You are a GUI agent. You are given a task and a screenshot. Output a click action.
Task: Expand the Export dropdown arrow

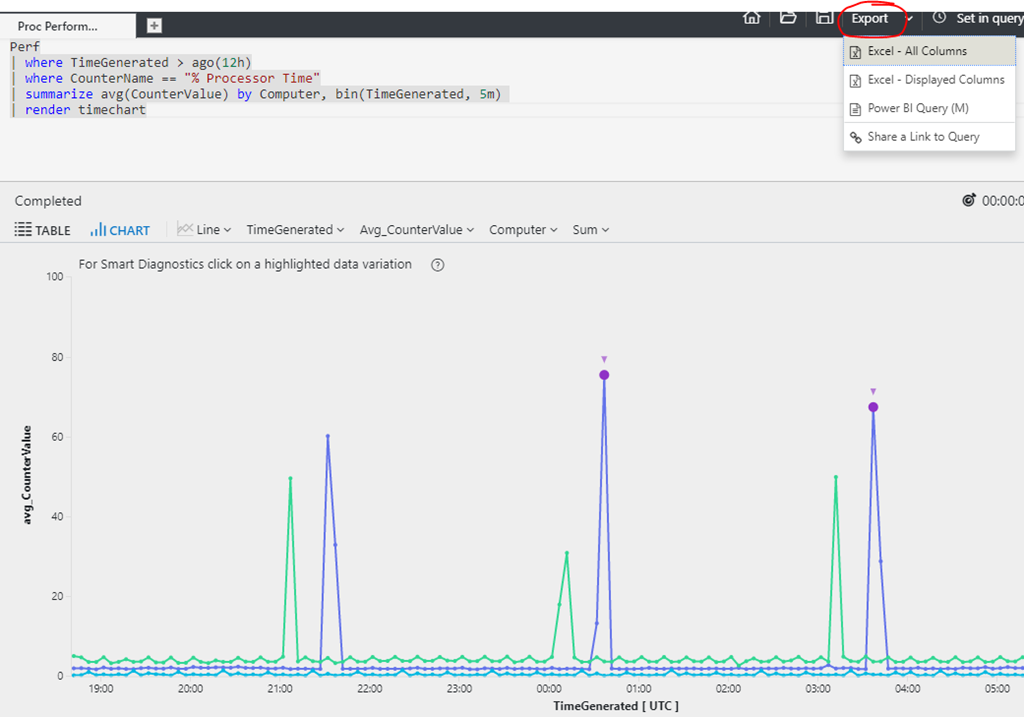pyautogui.click(x=909, y=19)
